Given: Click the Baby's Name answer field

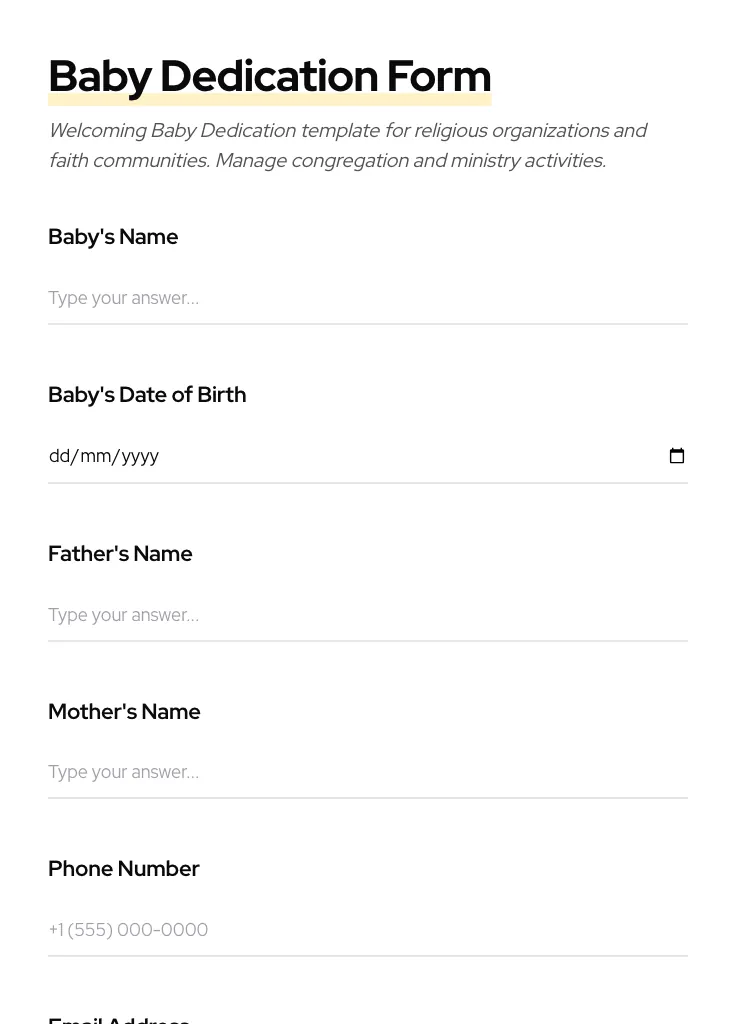Looking at the screenshot, I should (367, 298).
